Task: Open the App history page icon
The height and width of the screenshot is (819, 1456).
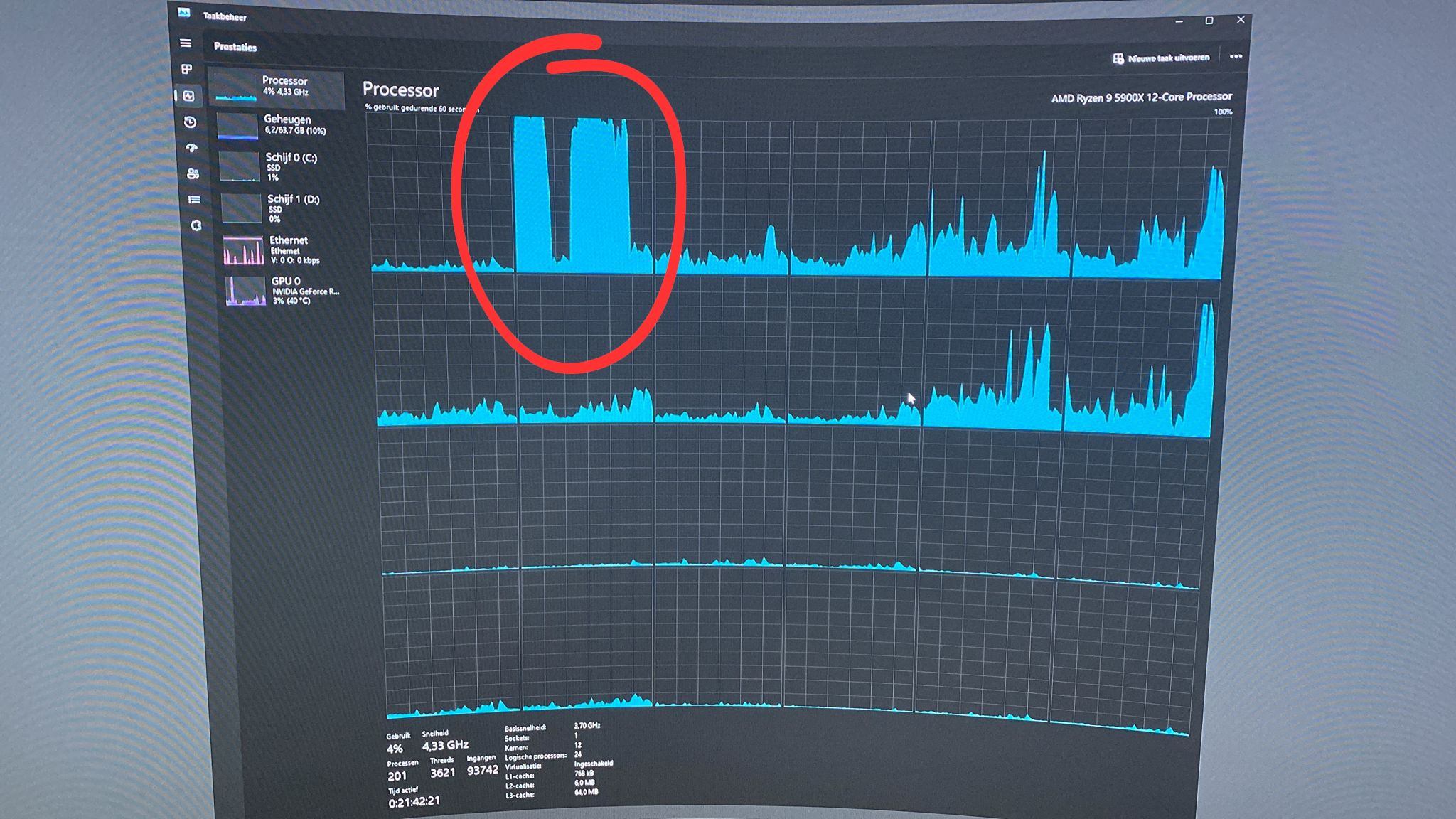Action: [190, 122]
